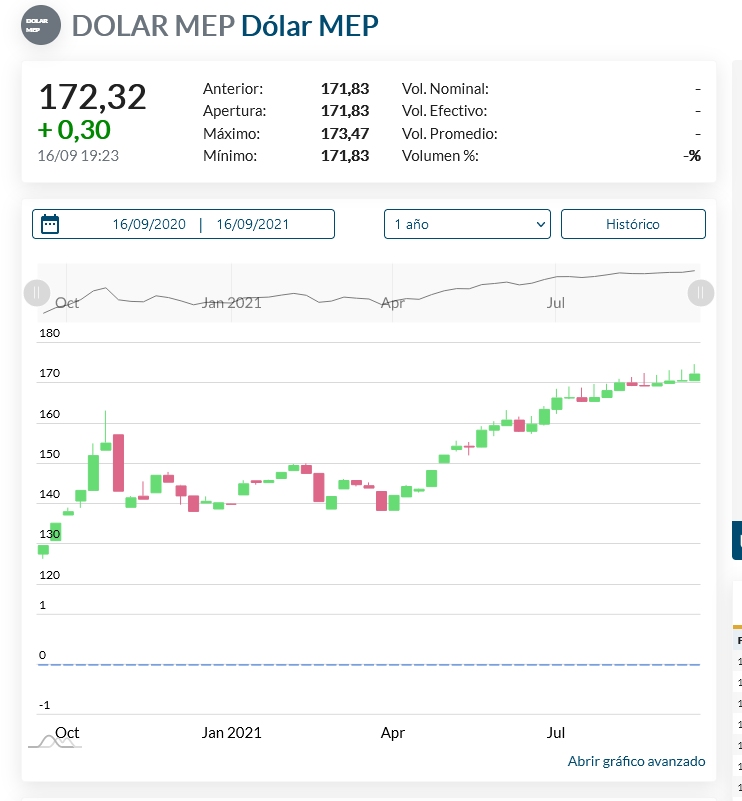Click the dashed blue zero volume line
Viewport: 742px width, 801px height.
click(x=370, y=665)
